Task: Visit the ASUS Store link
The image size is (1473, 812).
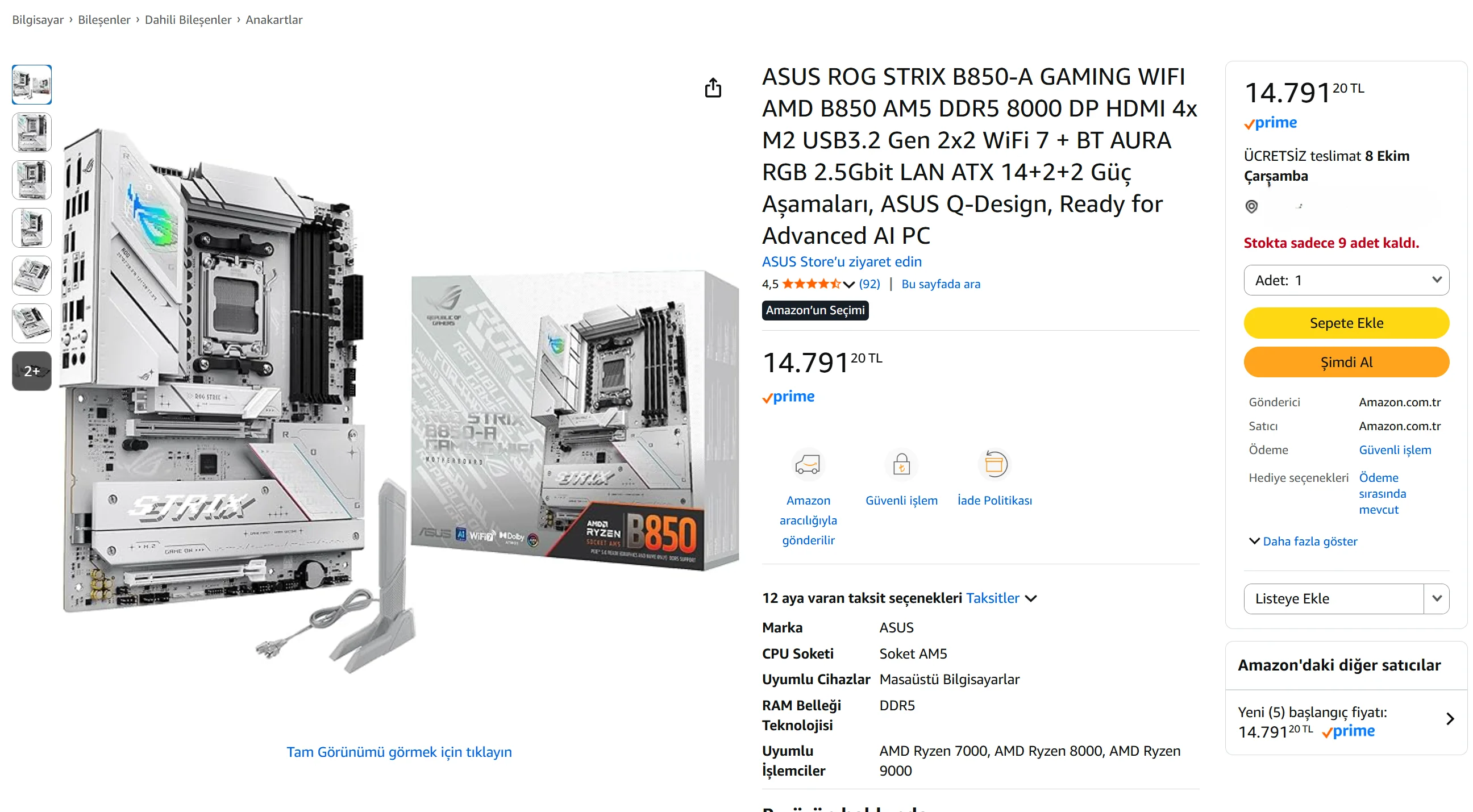Action: (x=841, y=261)
